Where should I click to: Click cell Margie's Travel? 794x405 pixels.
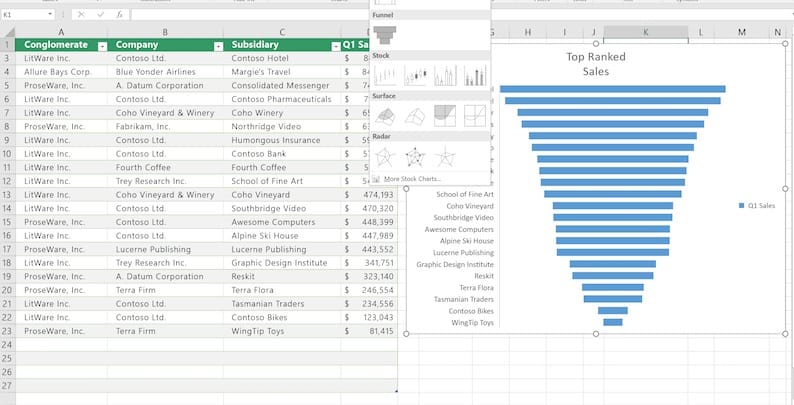(x=282, y=72)
